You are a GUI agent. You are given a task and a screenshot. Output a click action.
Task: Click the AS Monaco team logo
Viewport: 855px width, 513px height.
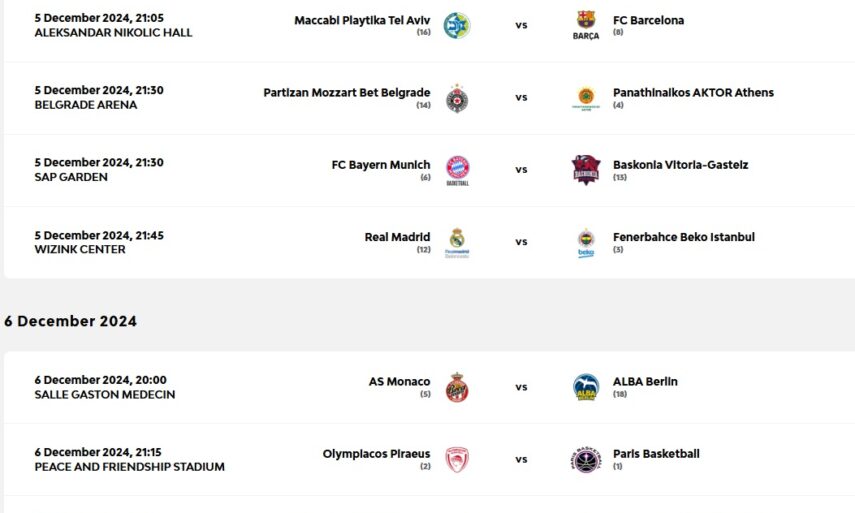point(457,387)
